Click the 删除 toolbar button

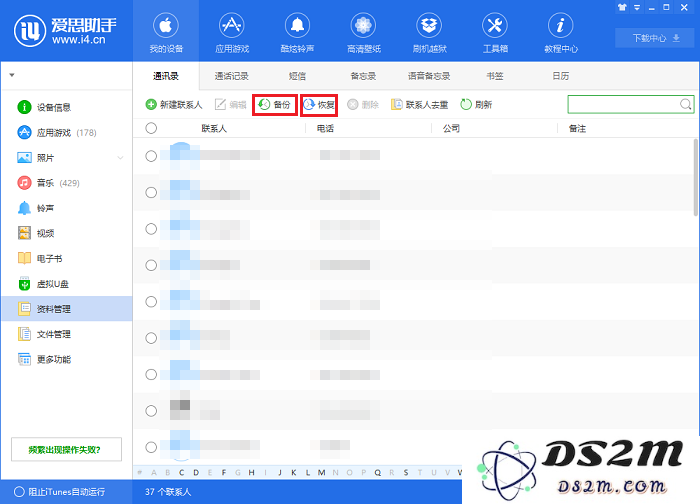363,104
